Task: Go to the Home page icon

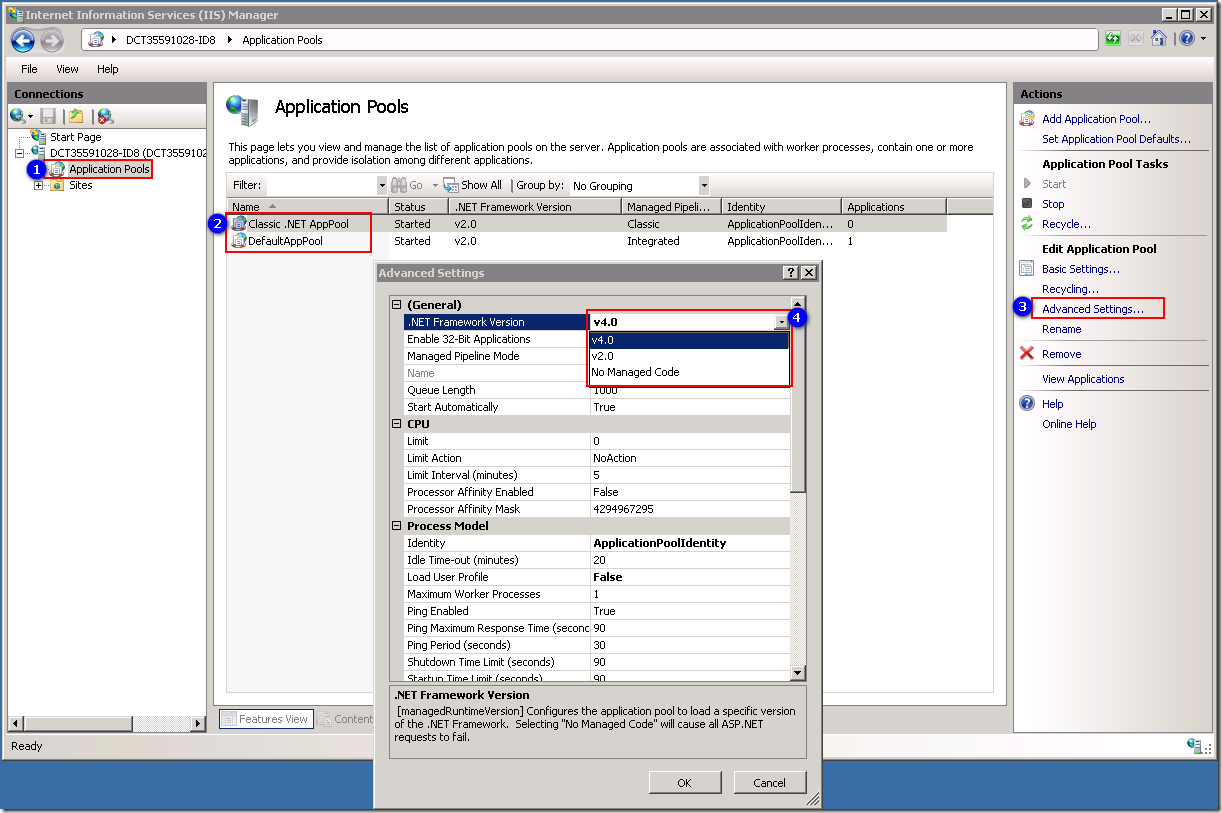Action: point(1158,39)
